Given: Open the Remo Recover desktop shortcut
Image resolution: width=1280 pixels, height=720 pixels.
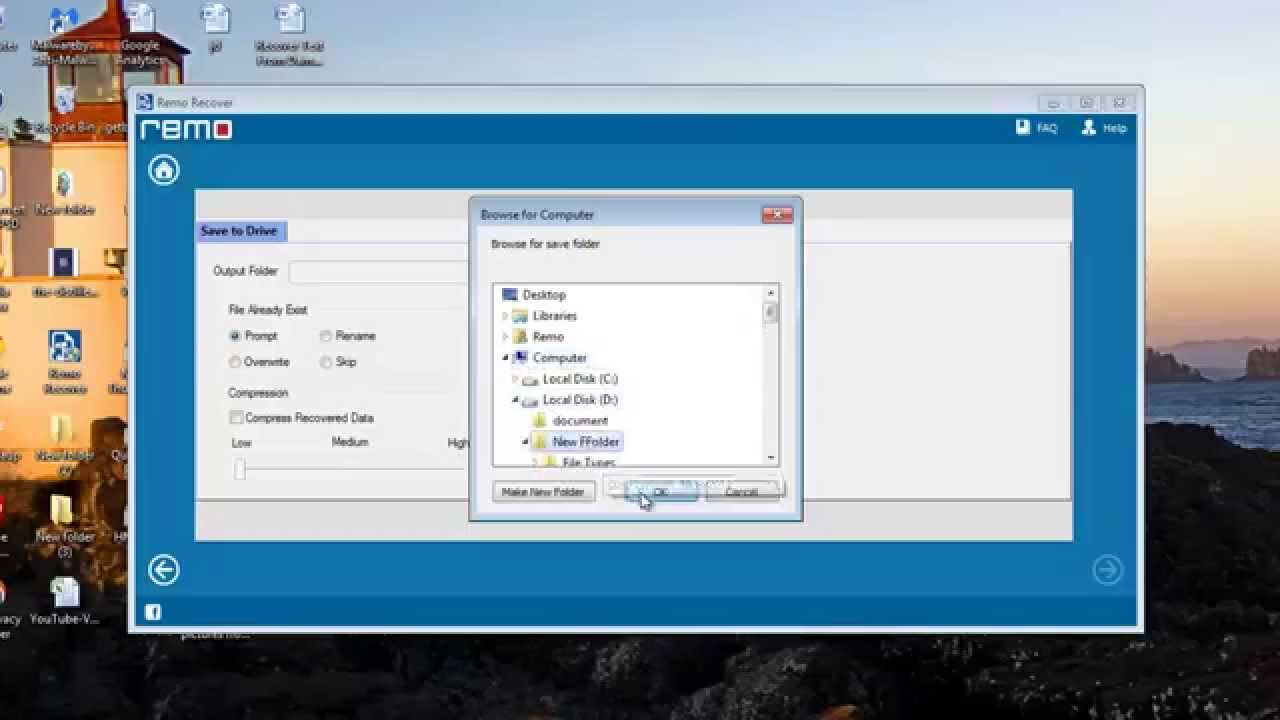Looking at the screenshot, I should tap(65, 362).
